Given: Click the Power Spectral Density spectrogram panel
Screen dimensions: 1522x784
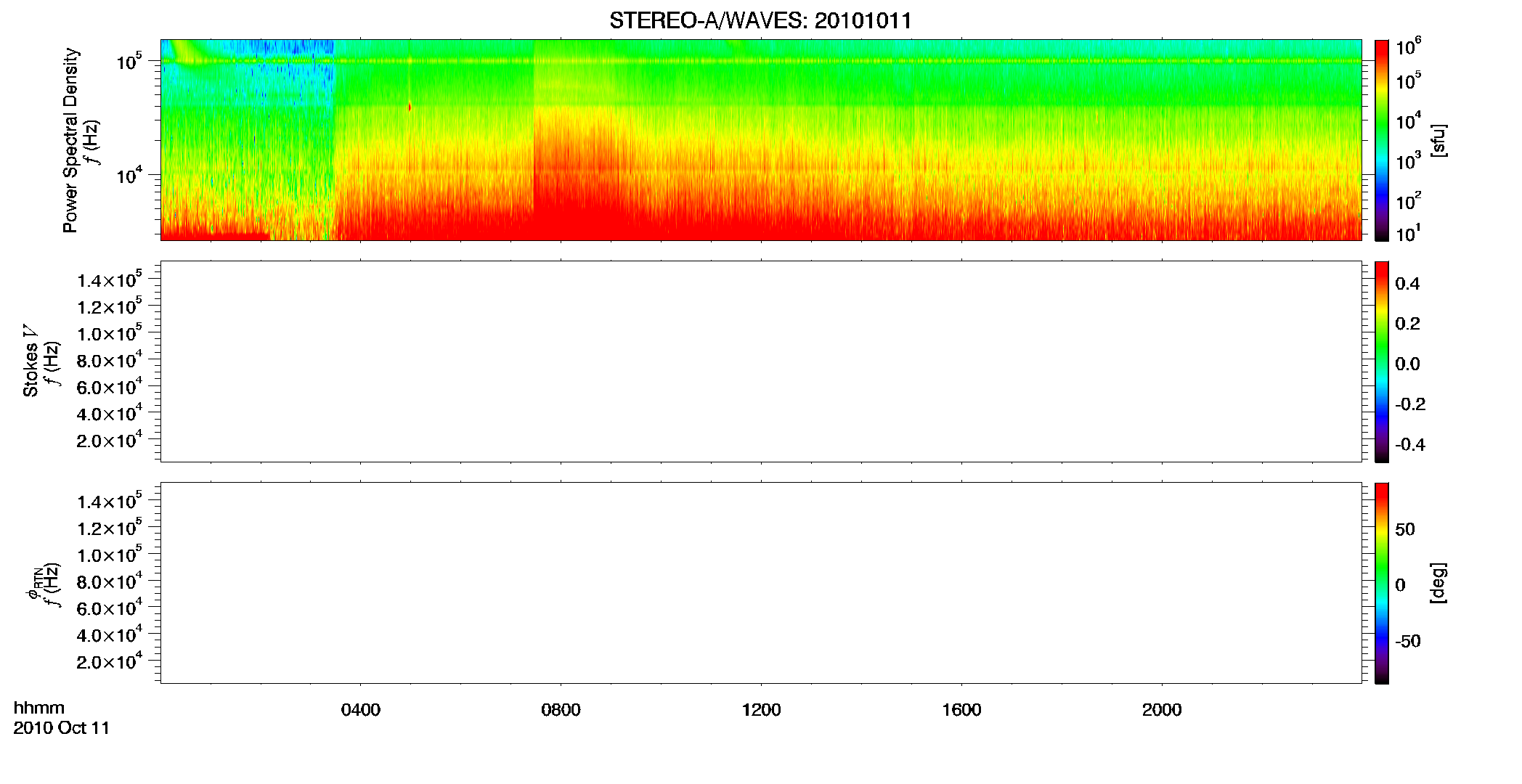Looking at the screenshot, I should click(x=761, y=139).
